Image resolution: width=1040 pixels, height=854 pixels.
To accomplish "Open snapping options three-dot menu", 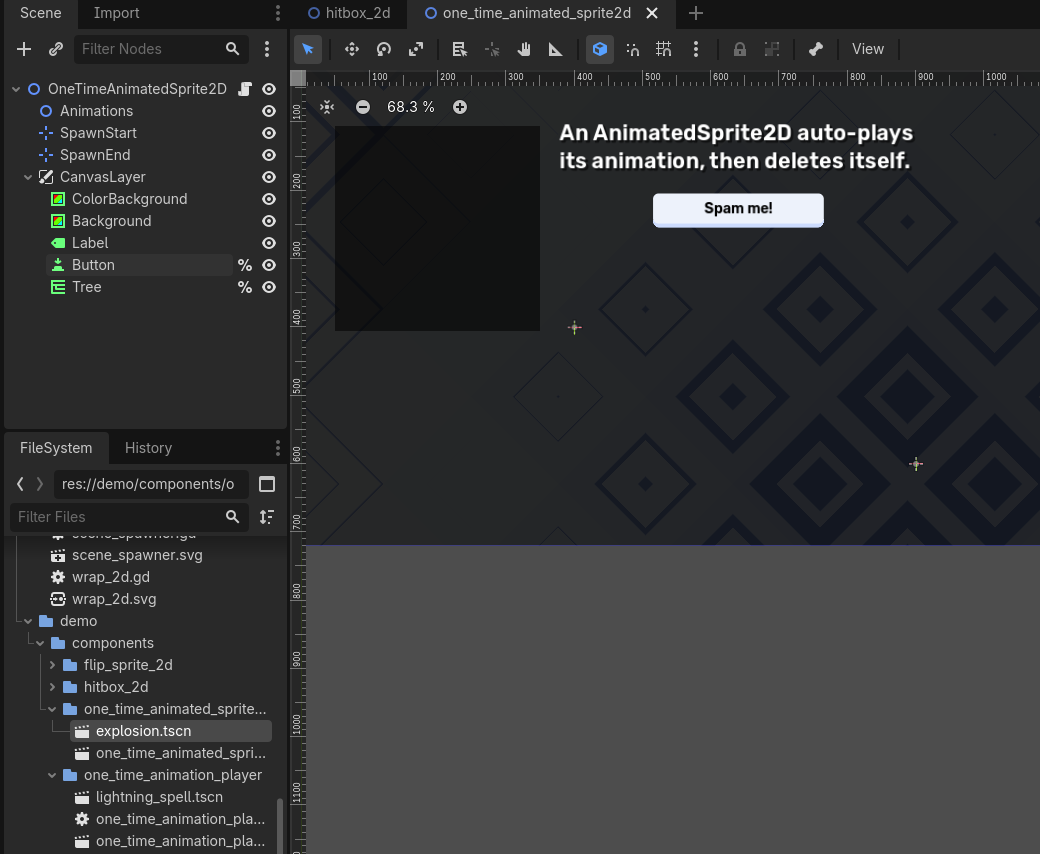I will (x=696, y=49).
